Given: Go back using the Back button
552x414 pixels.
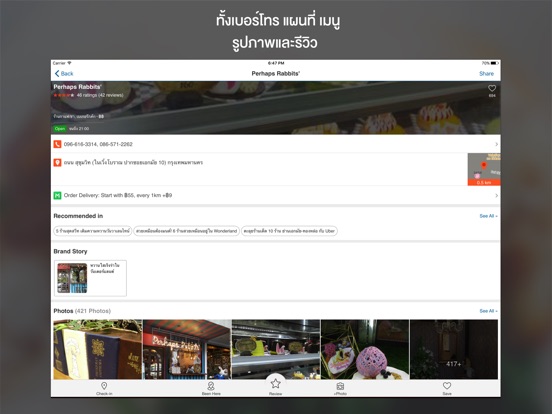Looking at the screenshot, I should [x=64, y=74].
